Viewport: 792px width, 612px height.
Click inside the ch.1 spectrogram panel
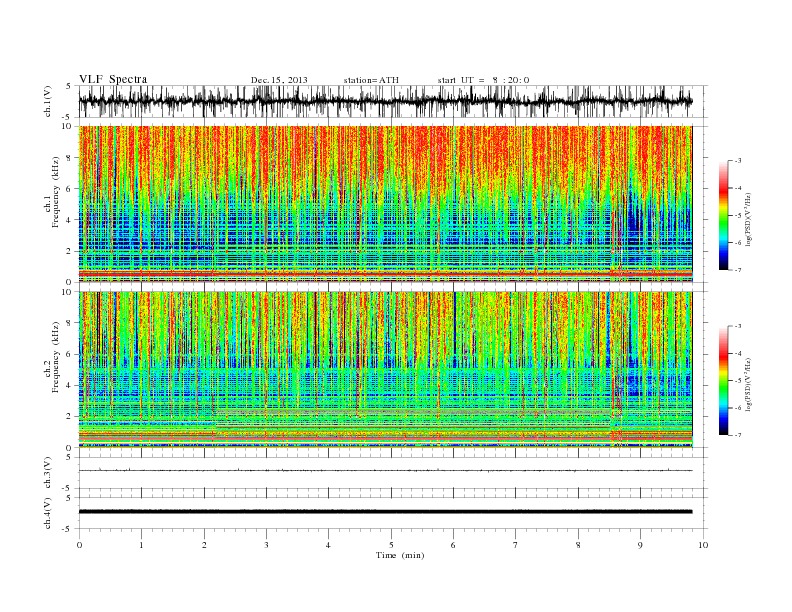(x=385, y=204)
